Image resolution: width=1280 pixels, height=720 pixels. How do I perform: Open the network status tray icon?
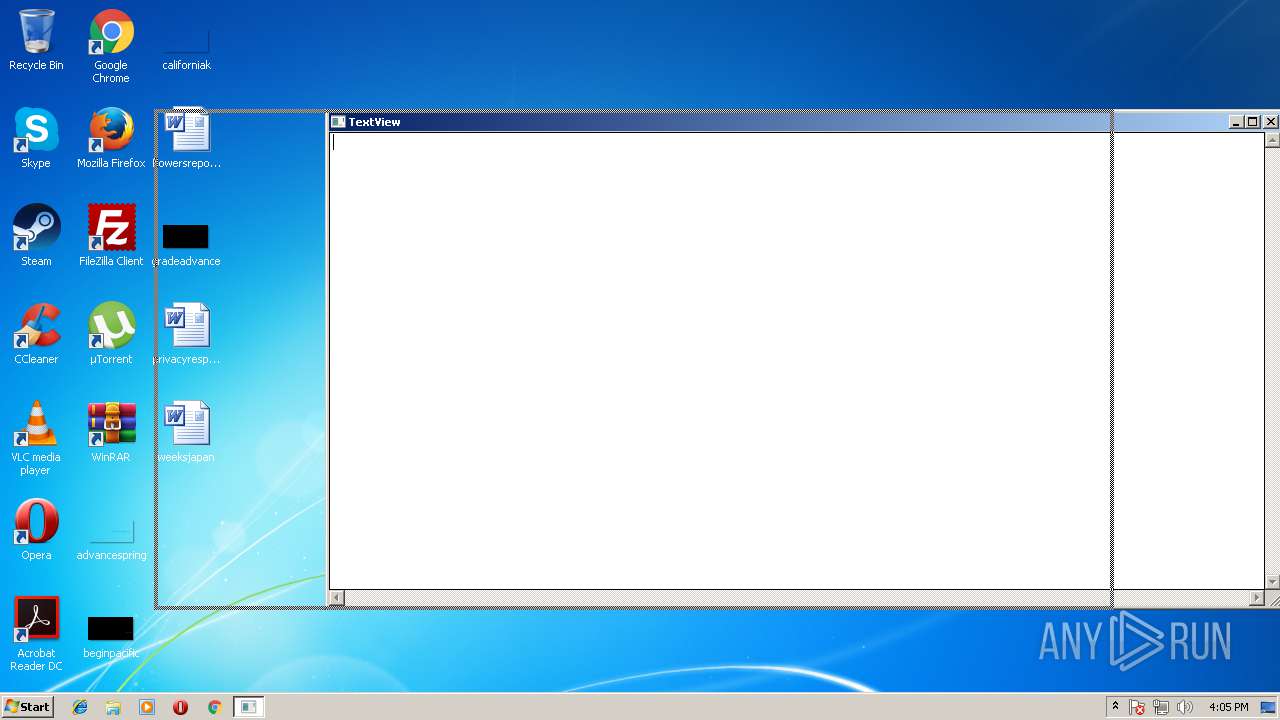(1161, 707)
